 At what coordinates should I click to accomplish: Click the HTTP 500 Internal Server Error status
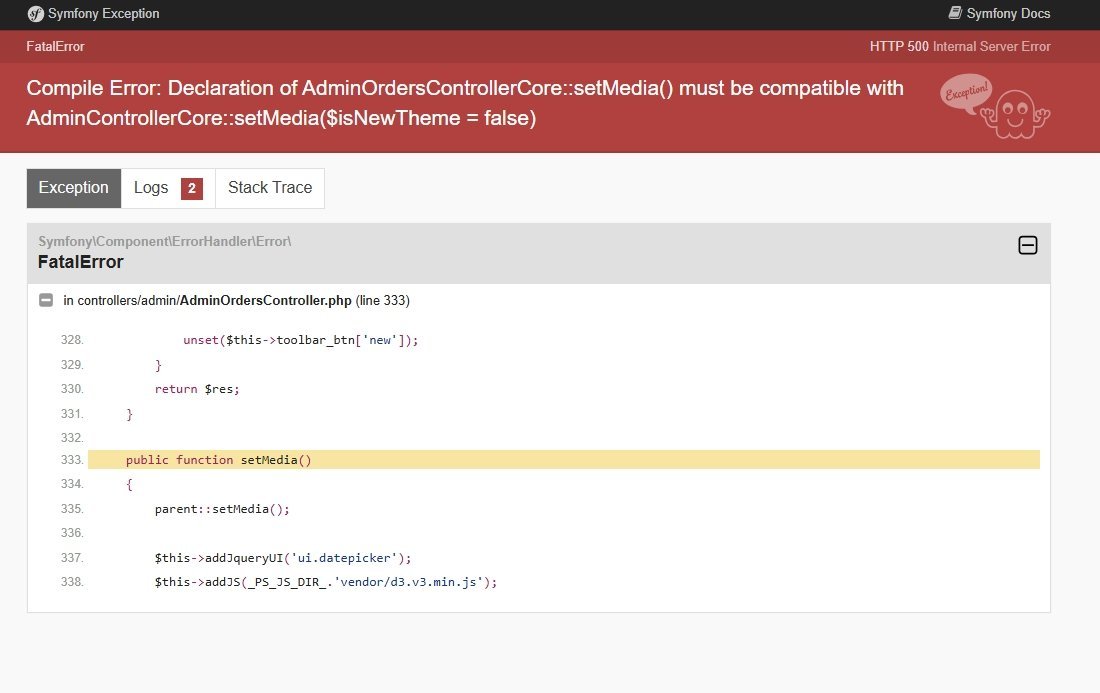(x=959, y=46)
